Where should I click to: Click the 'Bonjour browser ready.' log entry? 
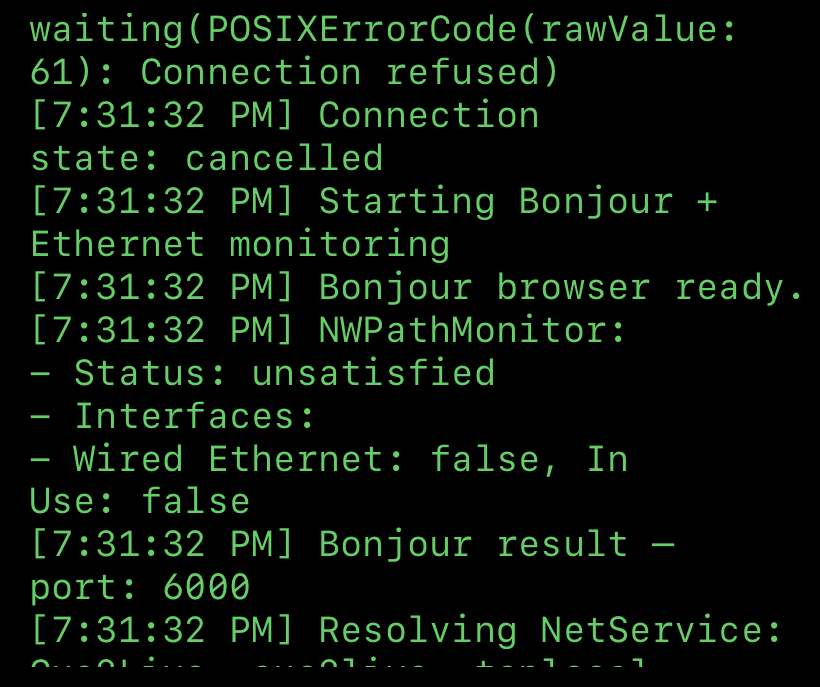[x=416, y=288]
